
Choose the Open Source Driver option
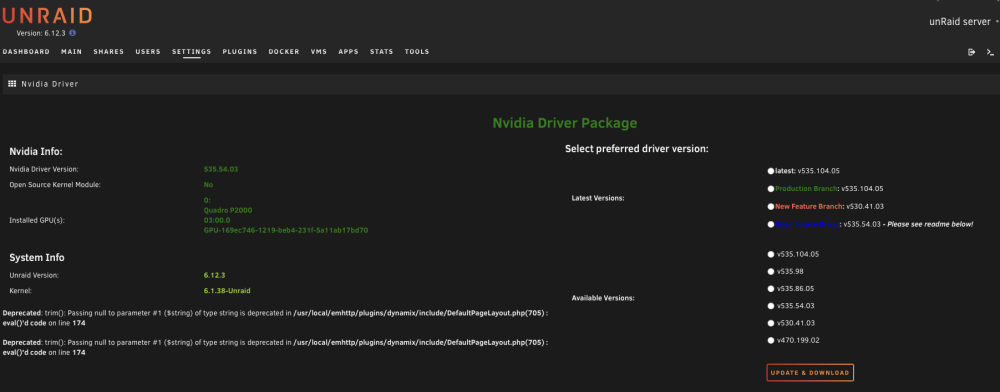point(771,224)
